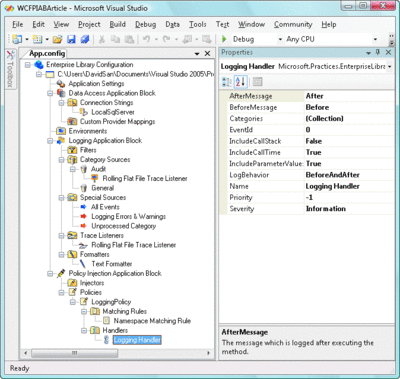Image resolution: width=400 pixels, height=379 pixels.
Task: Select the Unprocessed Category node
Action: pyautogui.click(x=123, y=226)
